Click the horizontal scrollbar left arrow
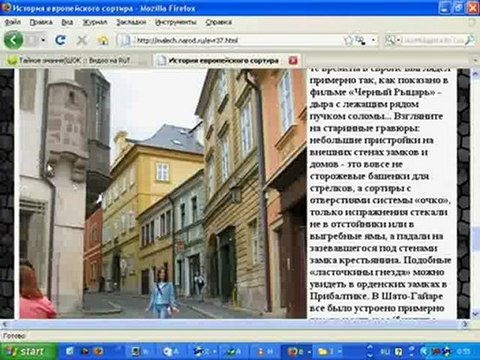Viewport: 480px width, 360px height. coord(4,324)
